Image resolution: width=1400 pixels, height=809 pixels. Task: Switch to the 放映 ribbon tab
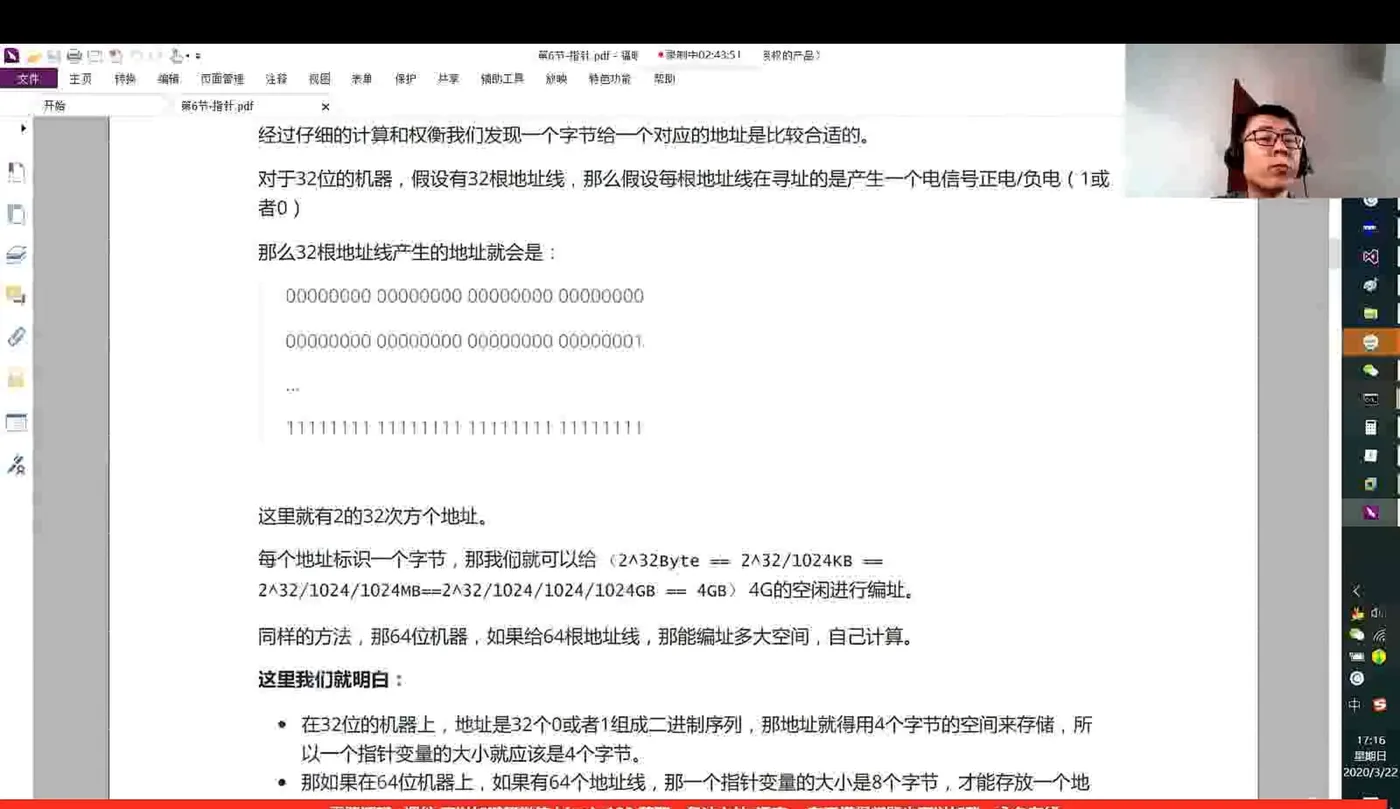556,79
